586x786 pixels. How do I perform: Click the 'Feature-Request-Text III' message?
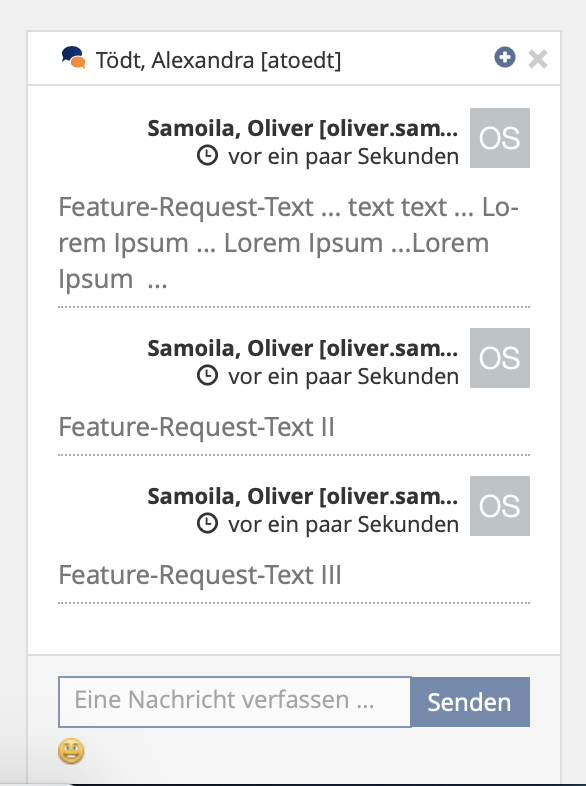[x=200, y=575]
